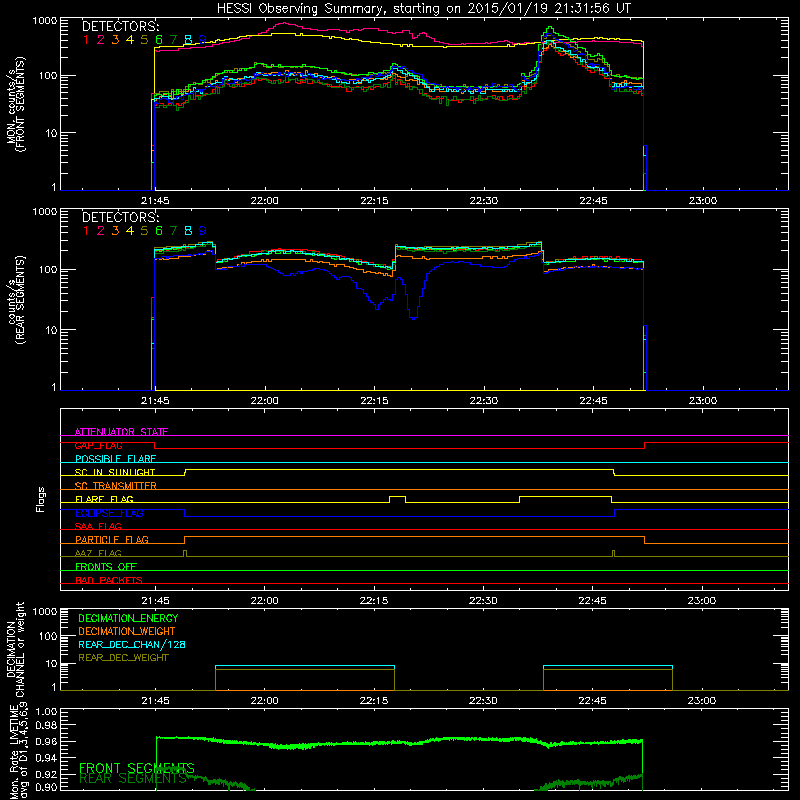The width and height of the screenshot is (800, 800).
Task: Click 22:15 tick under the decimation plot
Action: coord(373,701)
